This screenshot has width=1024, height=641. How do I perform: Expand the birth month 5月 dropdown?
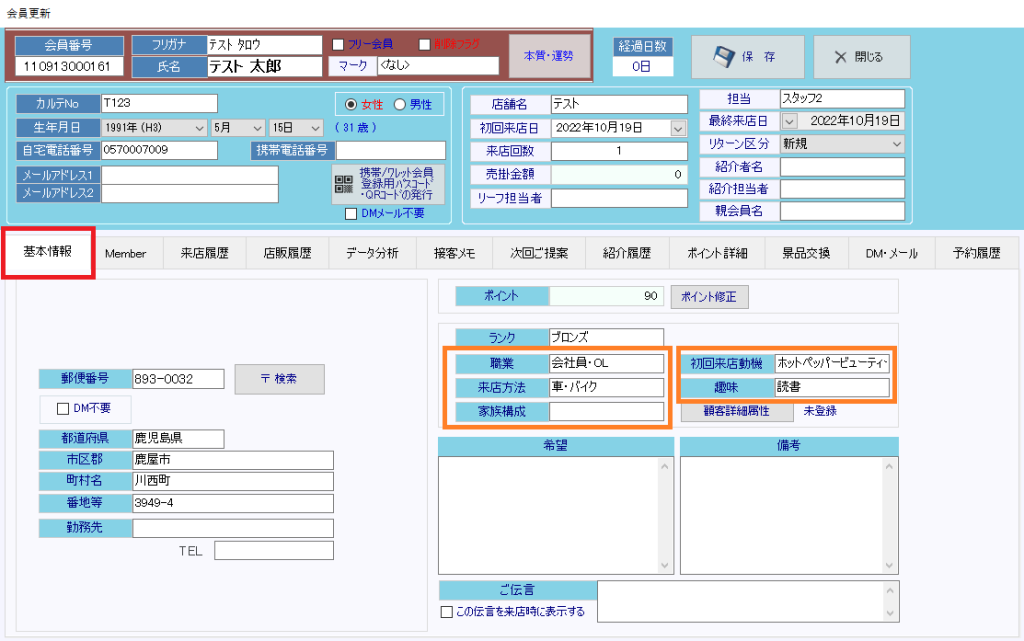(x=257, y=128)
